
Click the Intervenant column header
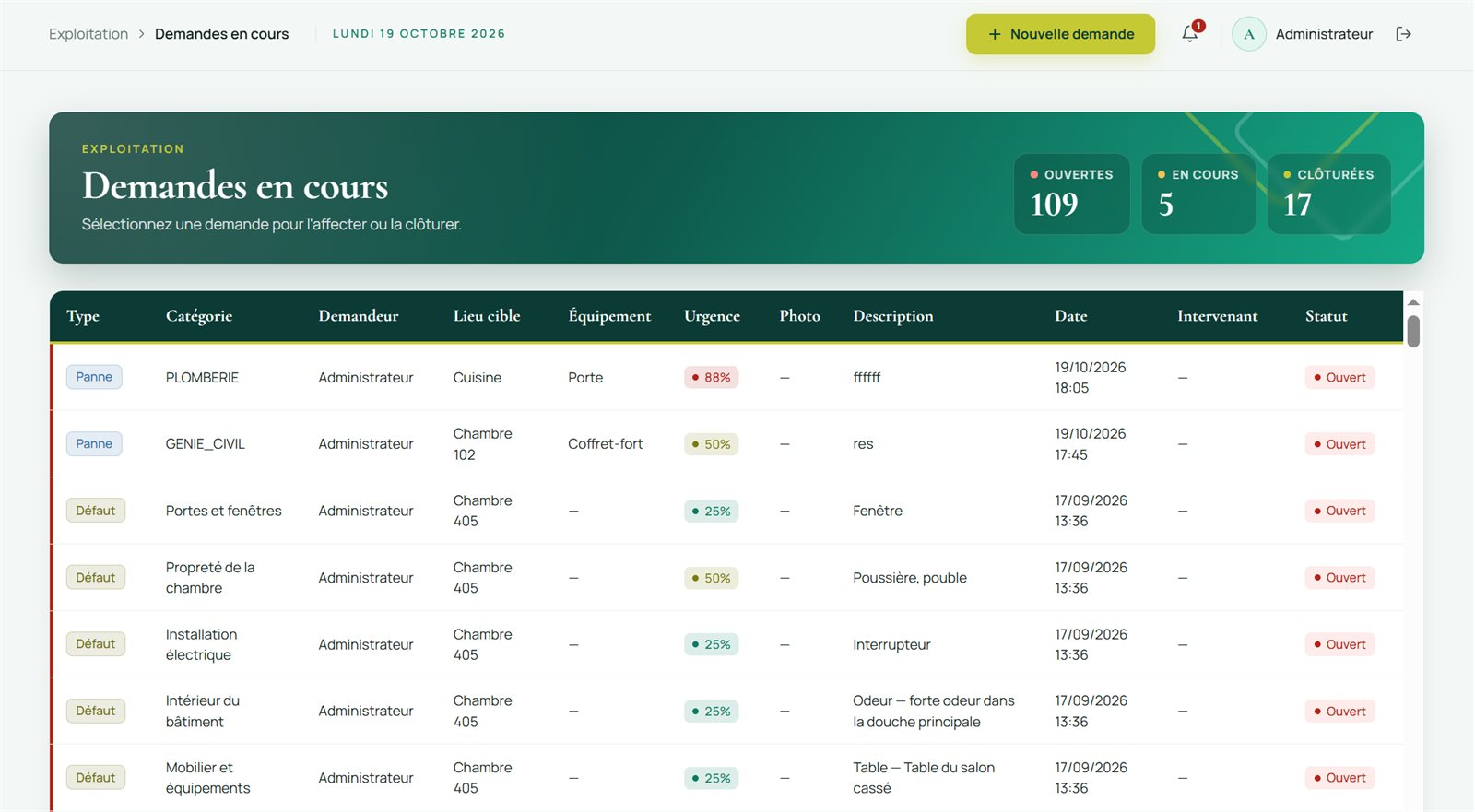coord(1217,316)
